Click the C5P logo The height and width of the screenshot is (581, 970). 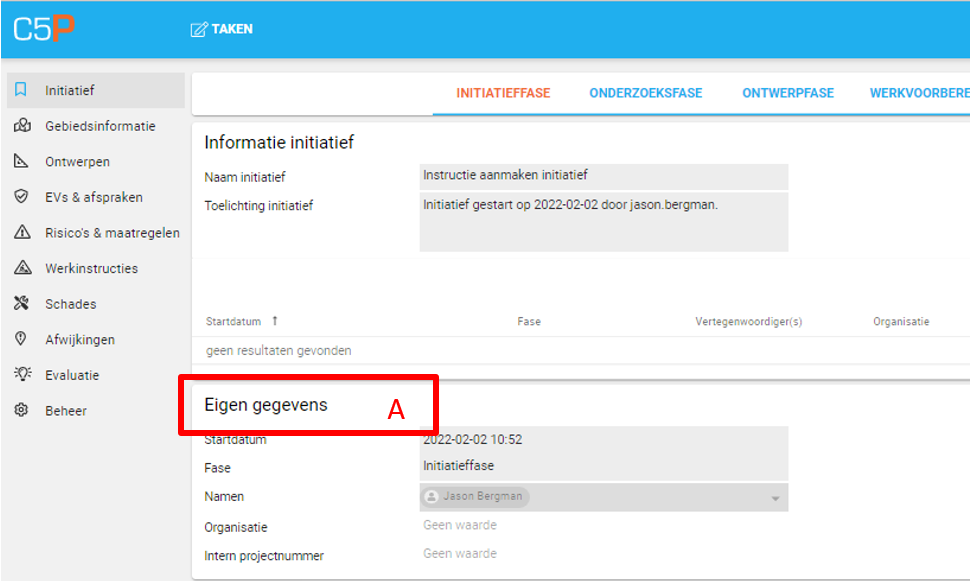click(x=44, y=29)
